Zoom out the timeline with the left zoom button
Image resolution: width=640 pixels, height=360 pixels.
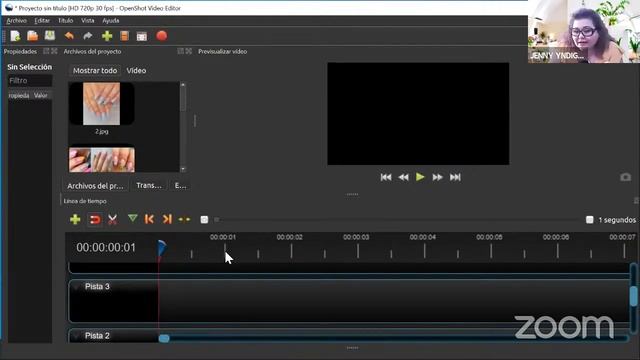204,220
